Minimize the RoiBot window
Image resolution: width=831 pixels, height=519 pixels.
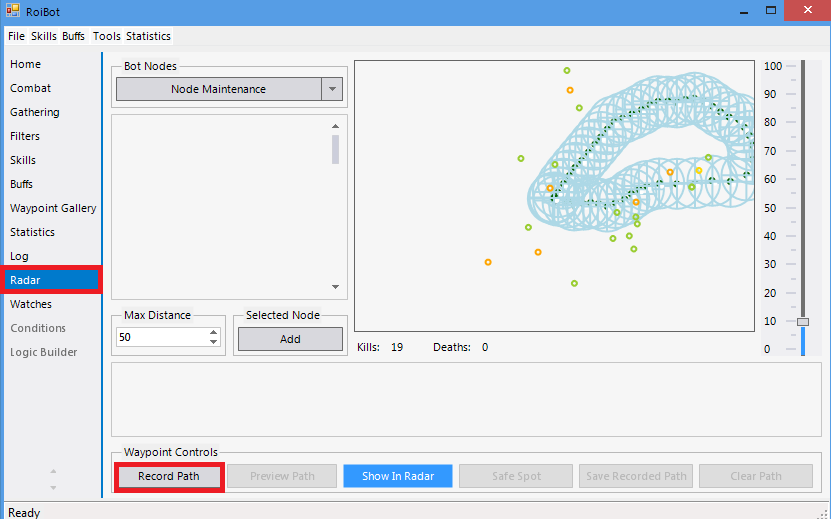[744, 11]
